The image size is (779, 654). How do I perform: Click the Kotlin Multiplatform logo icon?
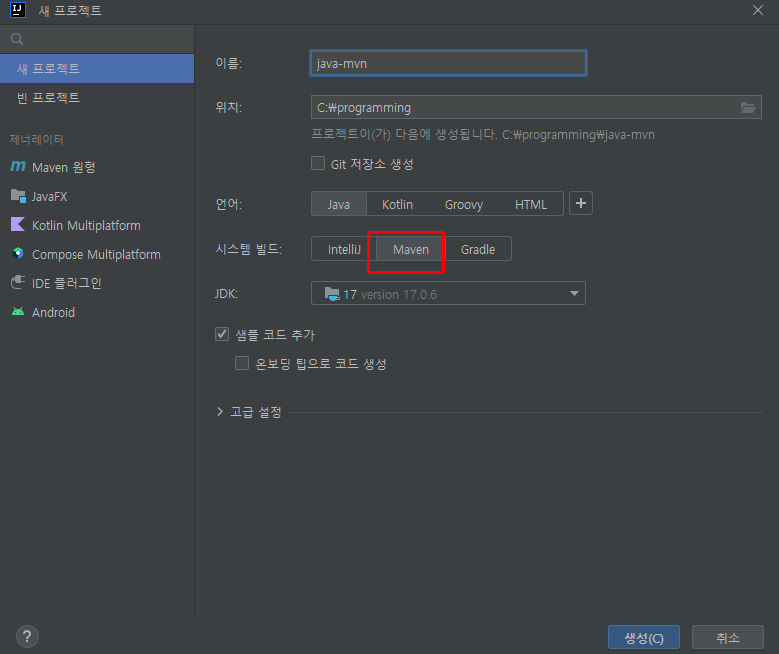point(18,225)
